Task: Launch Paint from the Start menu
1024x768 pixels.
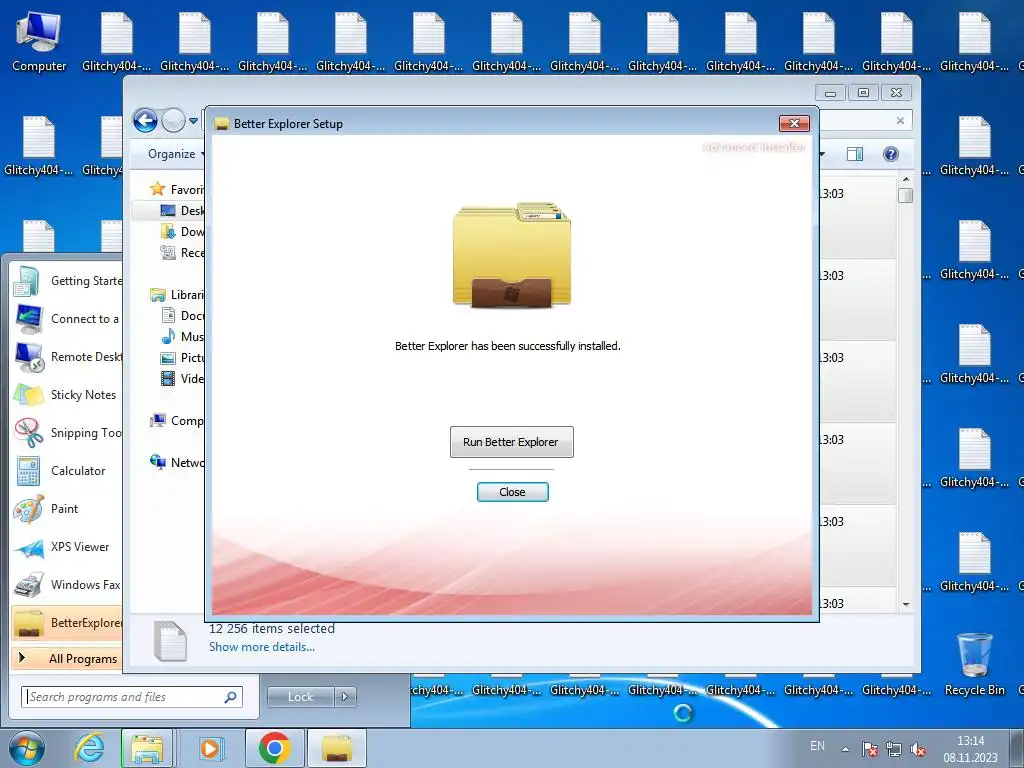Action: tap(67, 508)
